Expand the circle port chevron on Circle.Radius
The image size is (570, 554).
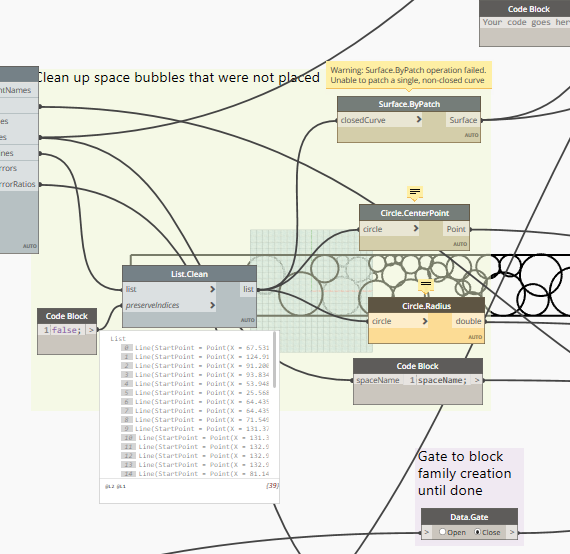pyautogui.click(x=425, y=321)
